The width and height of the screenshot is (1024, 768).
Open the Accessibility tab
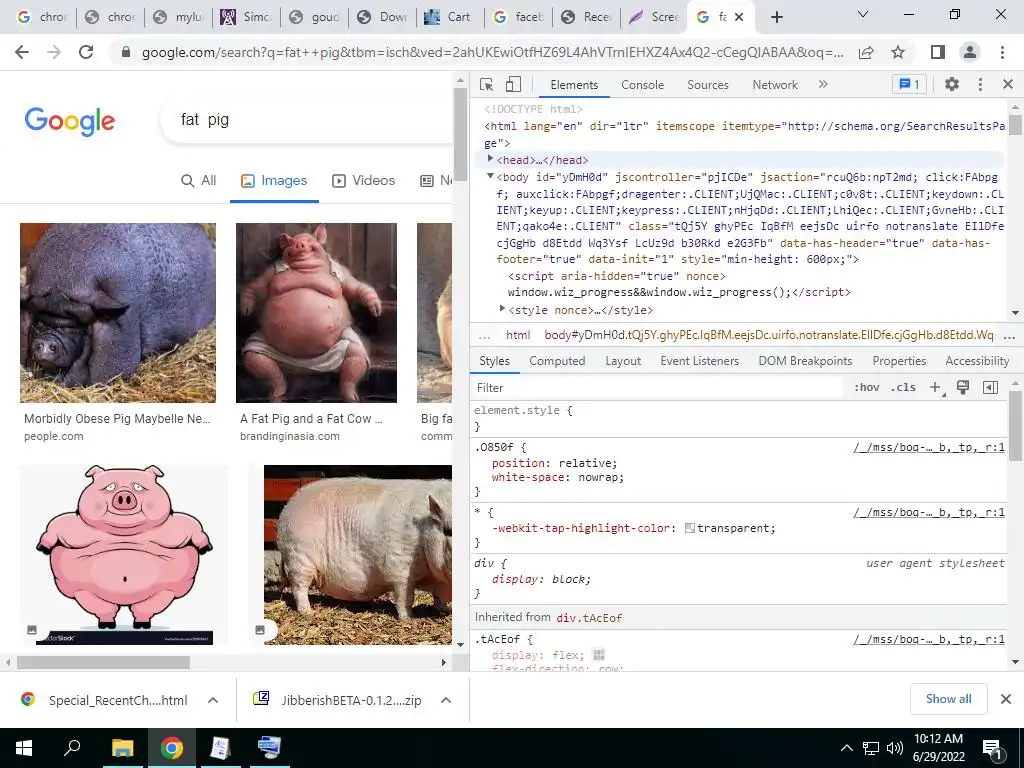click(x=977, y=361)
